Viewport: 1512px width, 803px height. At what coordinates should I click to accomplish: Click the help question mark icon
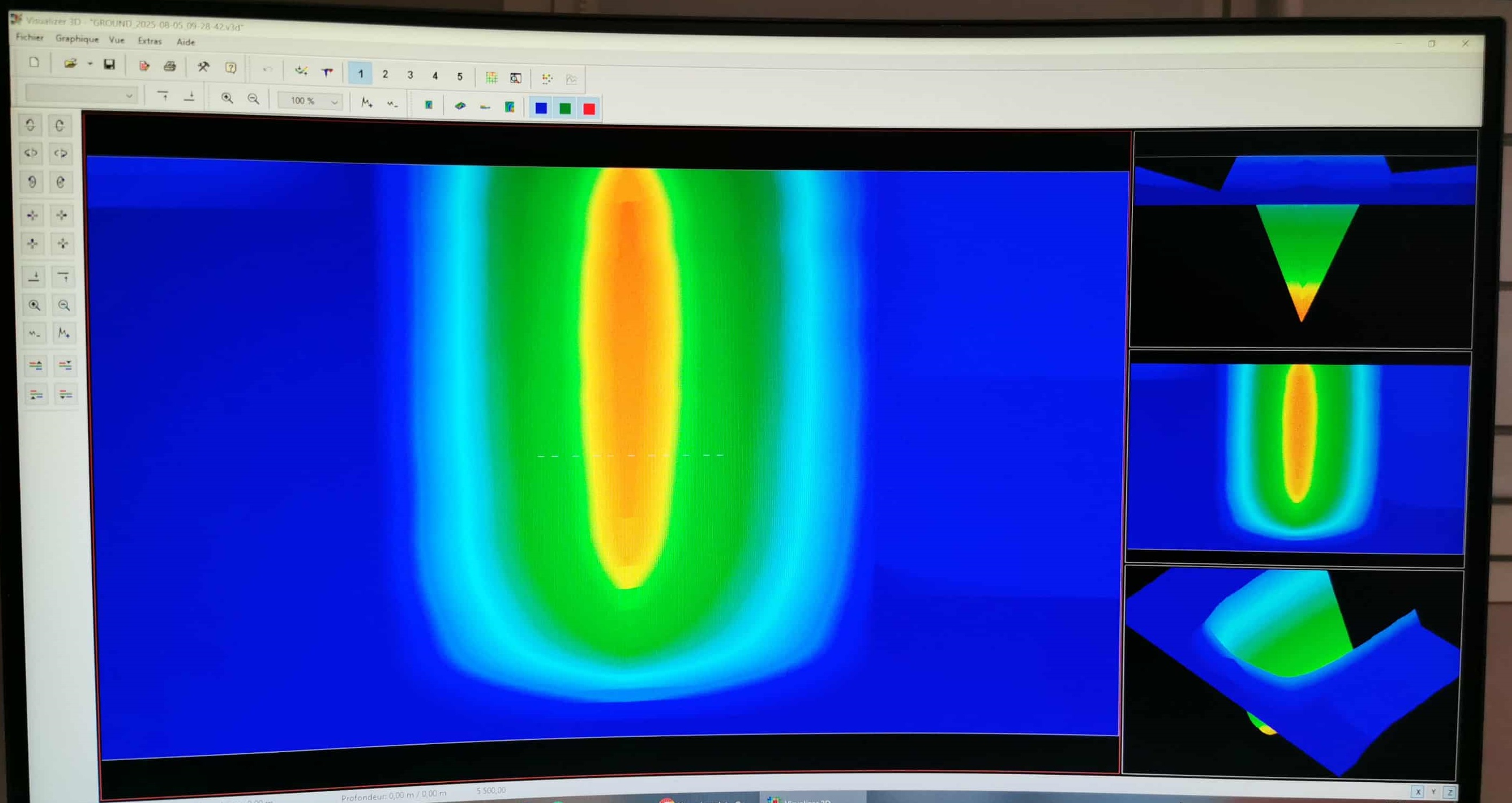pyautogui.click(x=231, y=68)
